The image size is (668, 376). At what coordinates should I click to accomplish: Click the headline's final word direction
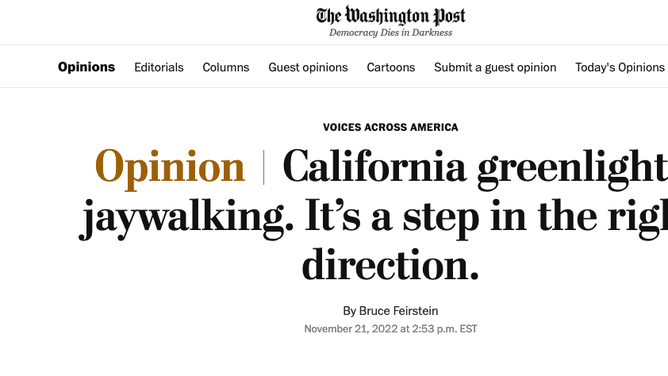click(x=390, y=264)
